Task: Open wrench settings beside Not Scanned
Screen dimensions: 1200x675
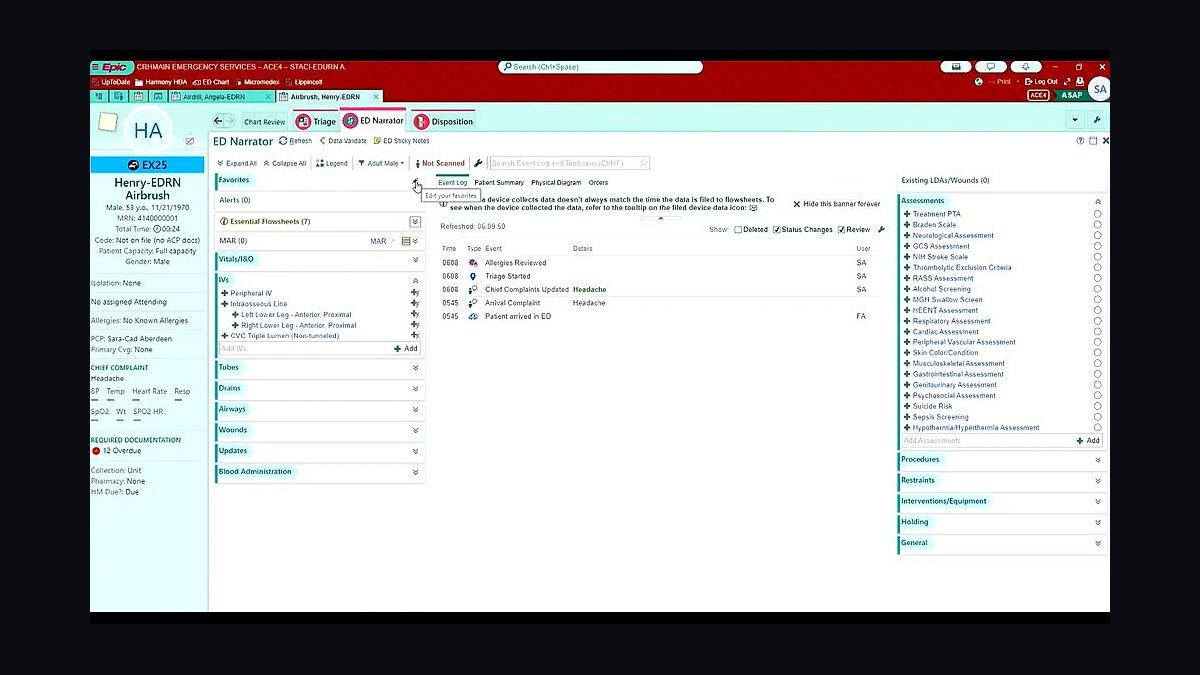Action: pyautogui.click(x=478, y=163)
